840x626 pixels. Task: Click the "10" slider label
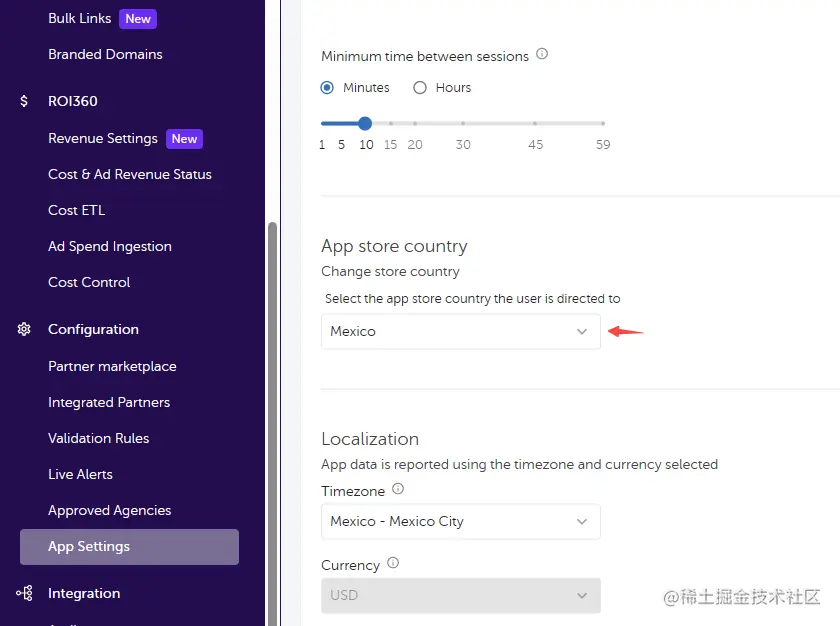click(x=366, y=145)
